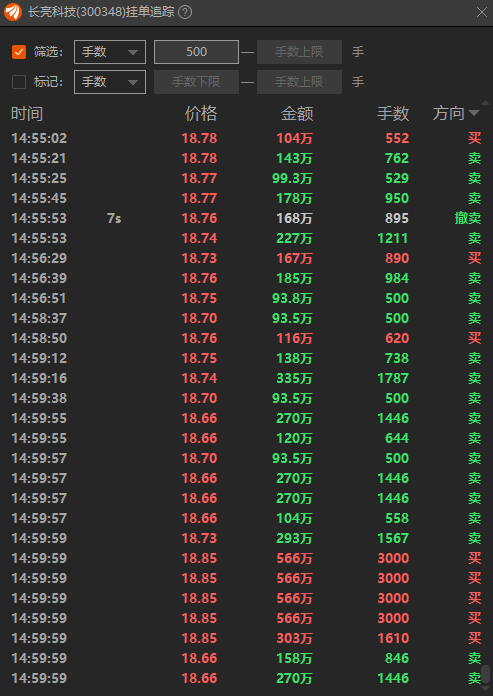Click the vertical scrollbar thumb at bottom
The height and width of the screenshot is (696, 493).
click(x=486, y=674)
